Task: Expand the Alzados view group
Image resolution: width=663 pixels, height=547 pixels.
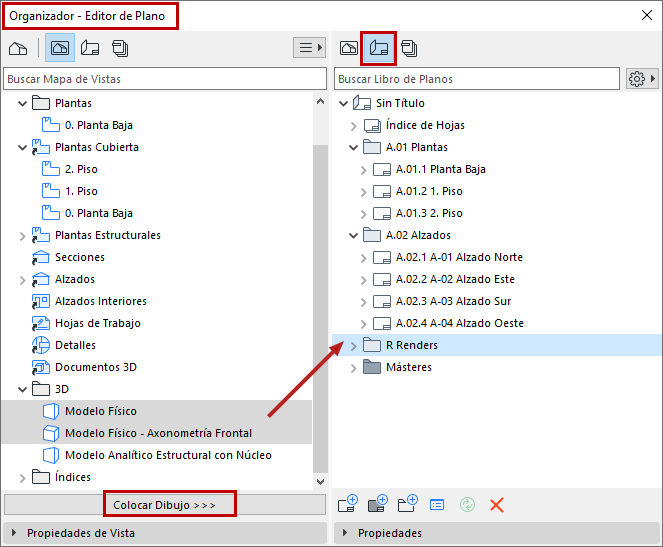Action: coord(22,280)
